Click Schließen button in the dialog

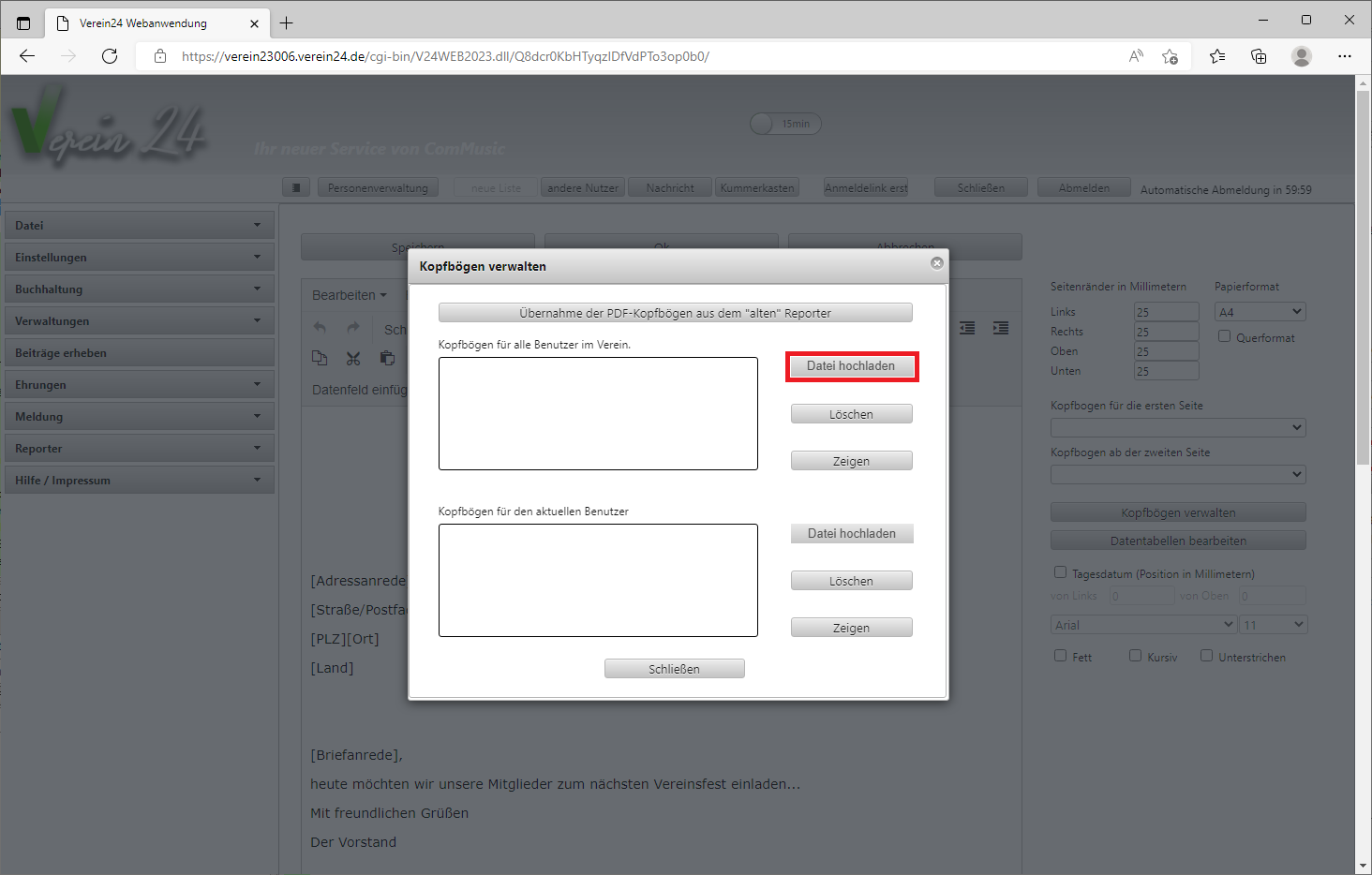point(675,669)
